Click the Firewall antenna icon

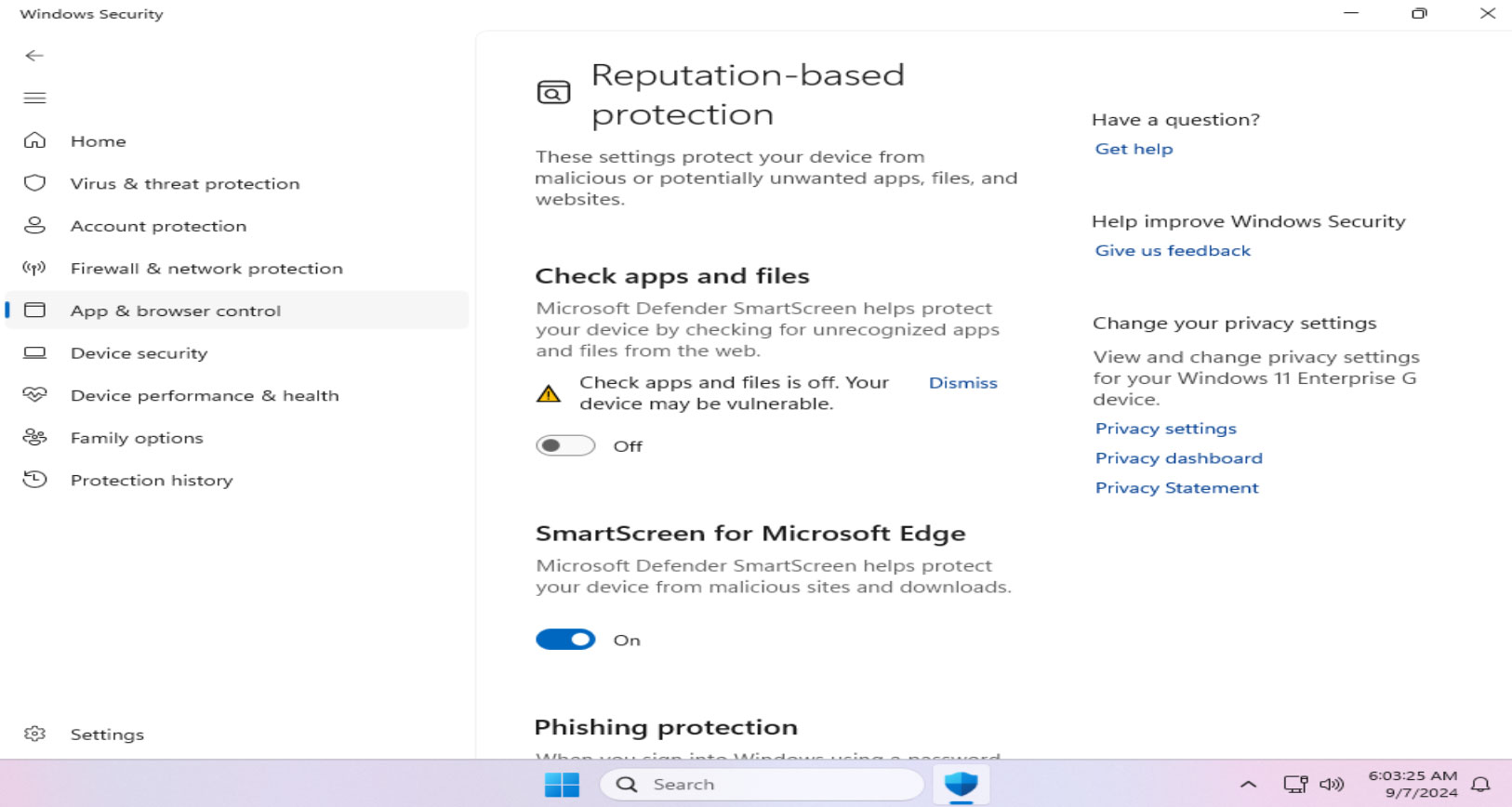point(34,268)
